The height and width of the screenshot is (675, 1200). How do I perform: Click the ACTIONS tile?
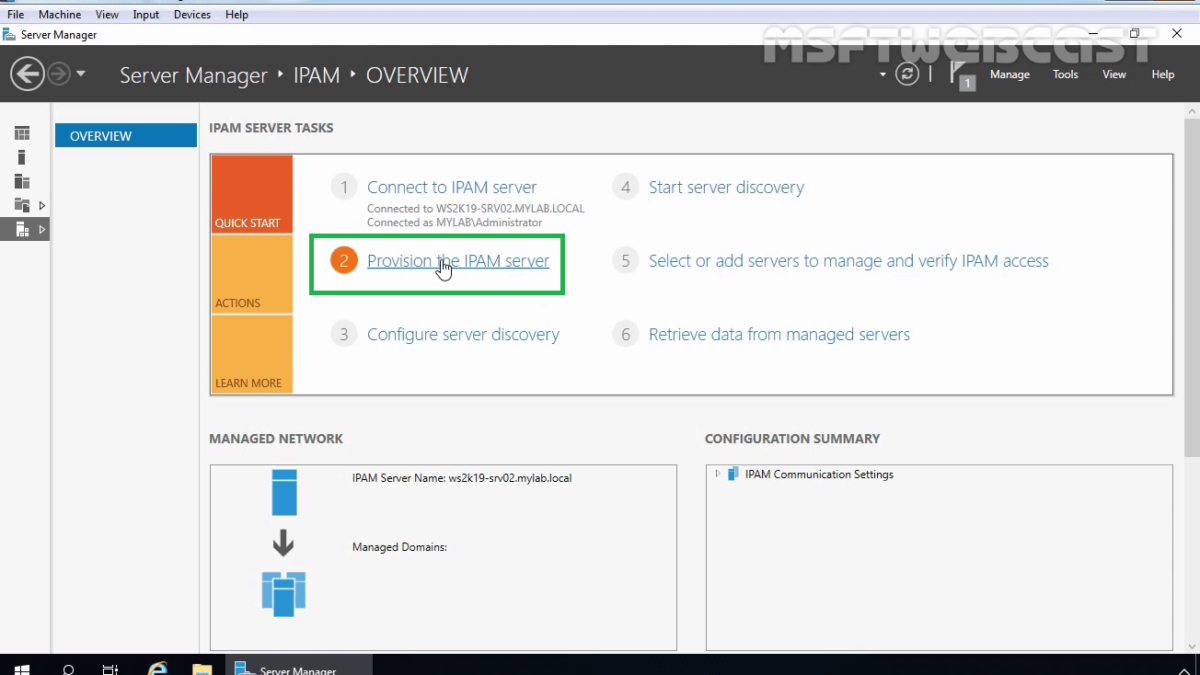pyautogui.click(x=251, y=274)
